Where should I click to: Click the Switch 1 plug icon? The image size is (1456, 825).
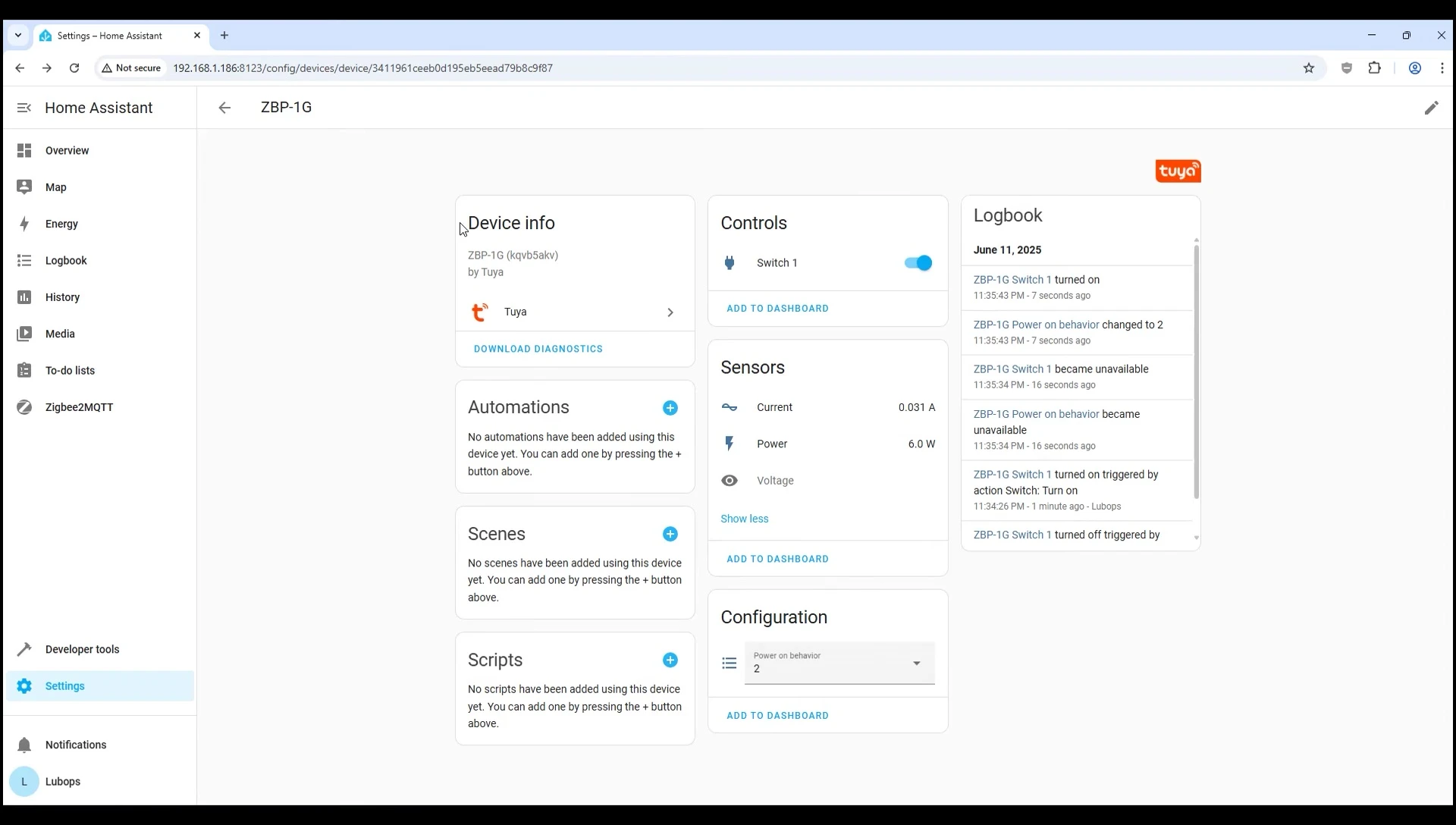click(x=730, y=263)
